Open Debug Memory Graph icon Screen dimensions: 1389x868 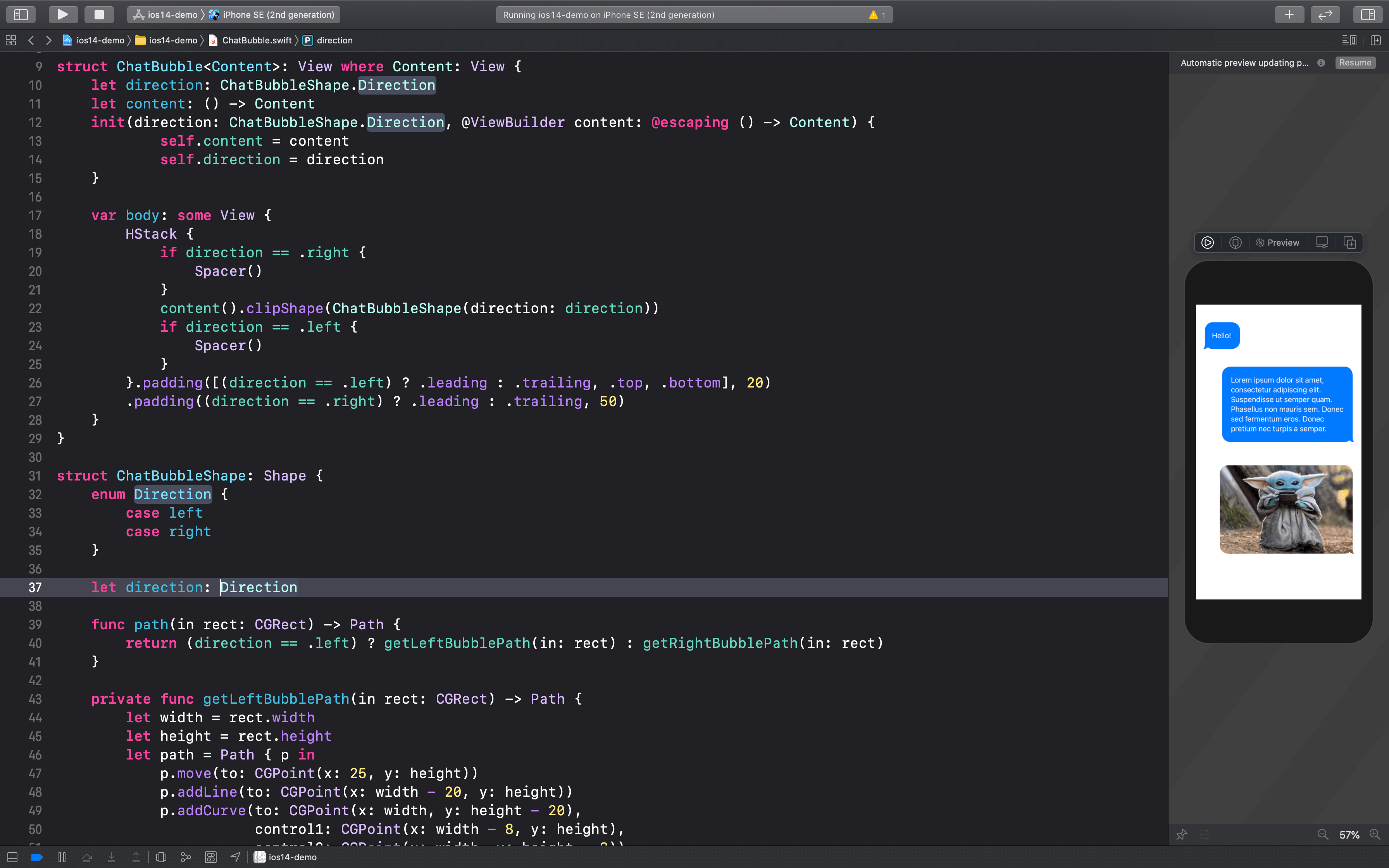pyautogui.click(x=185, y=857)
